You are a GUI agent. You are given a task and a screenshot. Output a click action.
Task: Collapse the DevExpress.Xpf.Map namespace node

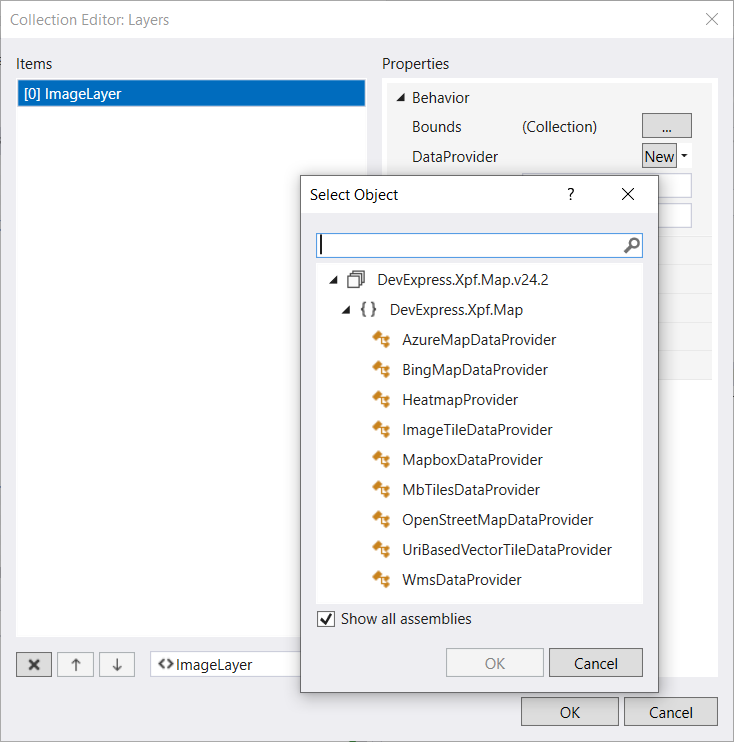pyautogui.click(x=346, y=310)
